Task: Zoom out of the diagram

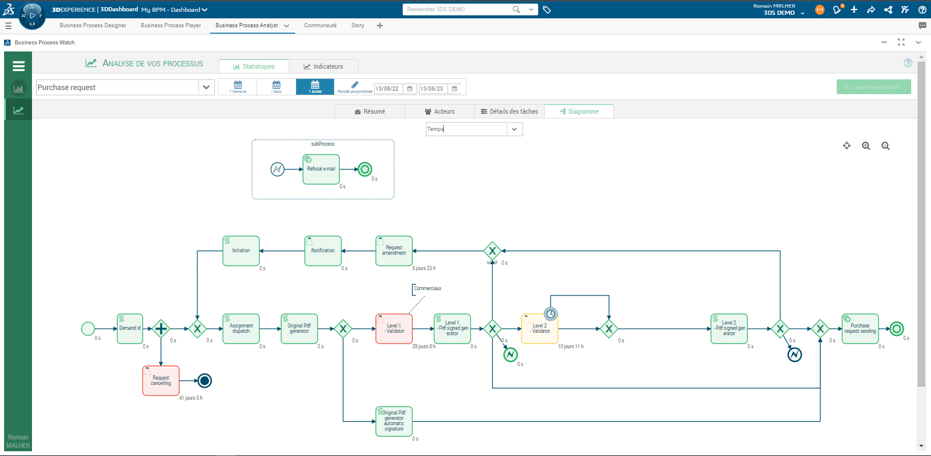Action: point(885,145)
